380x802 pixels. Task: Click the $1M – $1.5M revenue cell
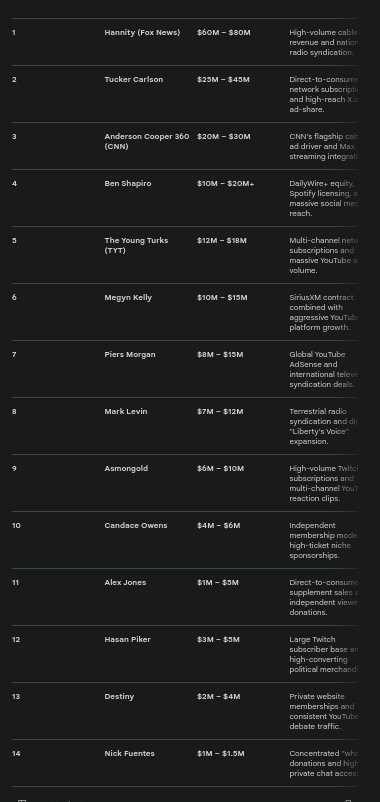(220, 753)
